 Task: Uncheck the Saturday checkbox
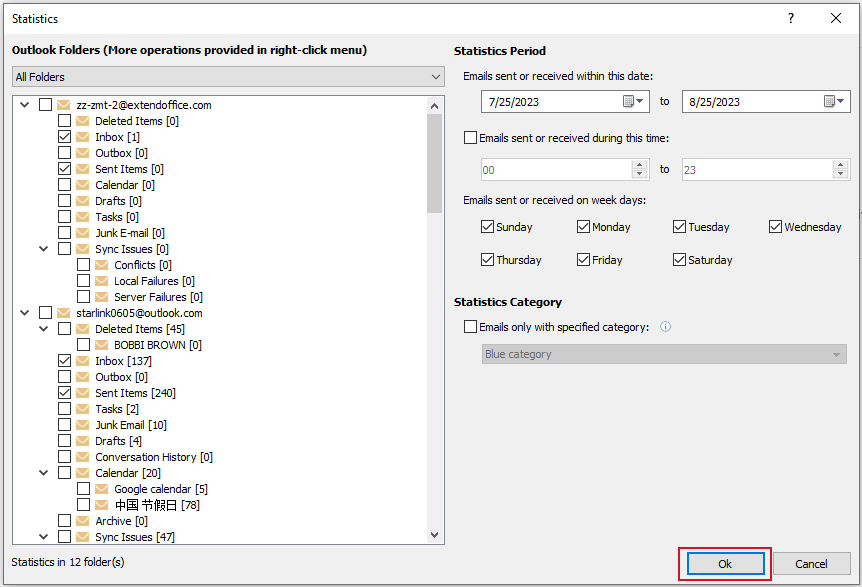(x=679, y=260)
